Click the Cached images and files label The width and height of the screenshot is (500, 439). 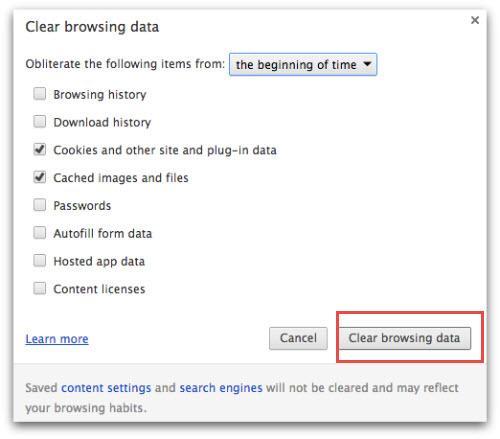tap(121, 178)
